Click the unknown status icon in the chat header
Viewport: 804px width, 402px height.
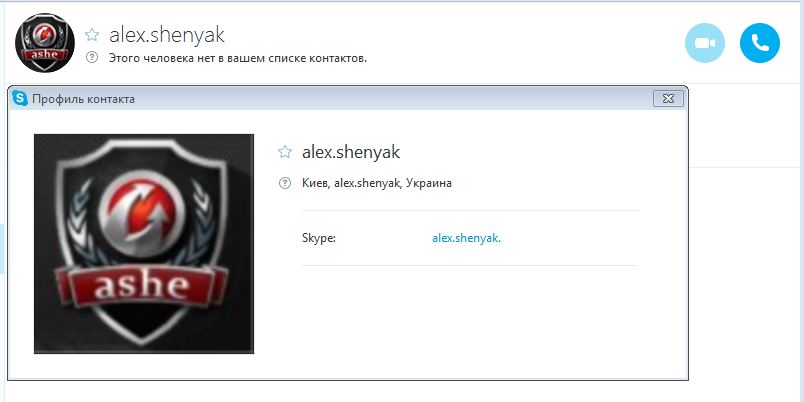click(x=92, y=57)
